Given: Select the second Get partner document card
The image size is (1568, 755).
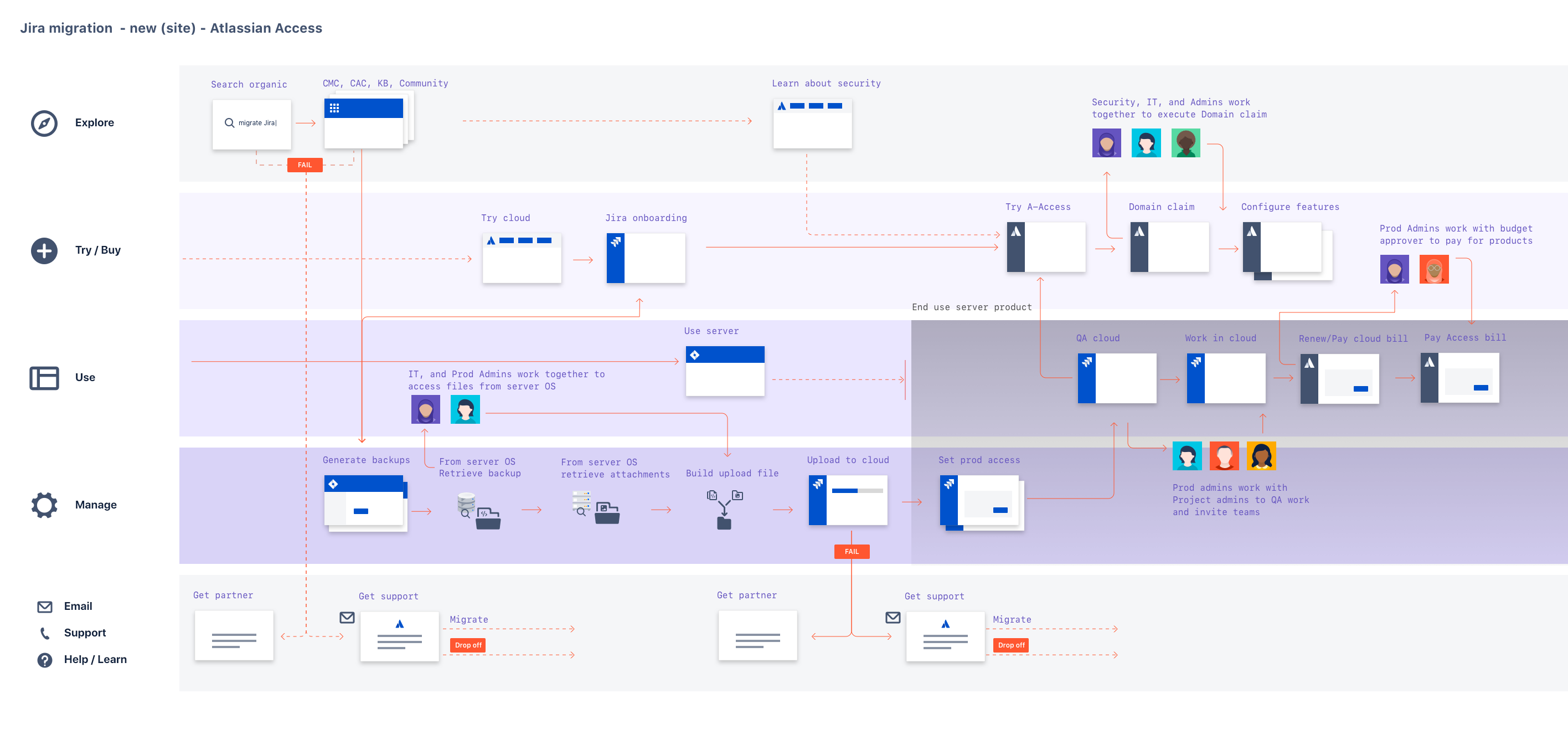Looking at the screenshot, I should (757, 636).
